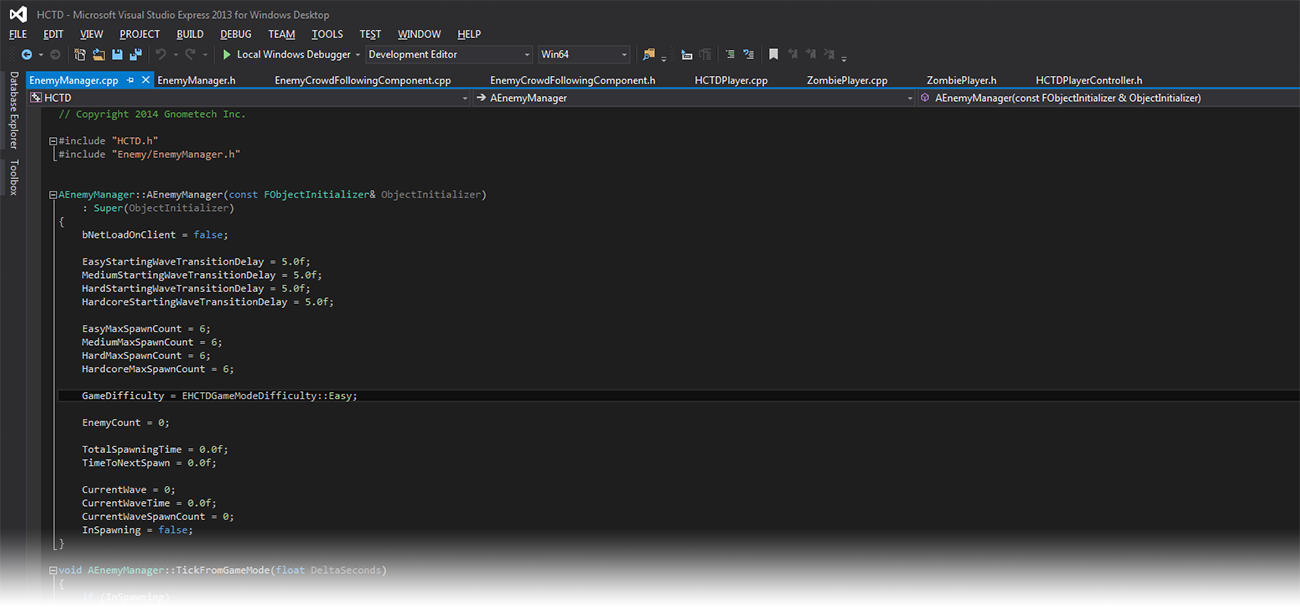Switch to the HCTDPlayer.cpp tab
1300x612 pixels.
[x=731, y=80]
